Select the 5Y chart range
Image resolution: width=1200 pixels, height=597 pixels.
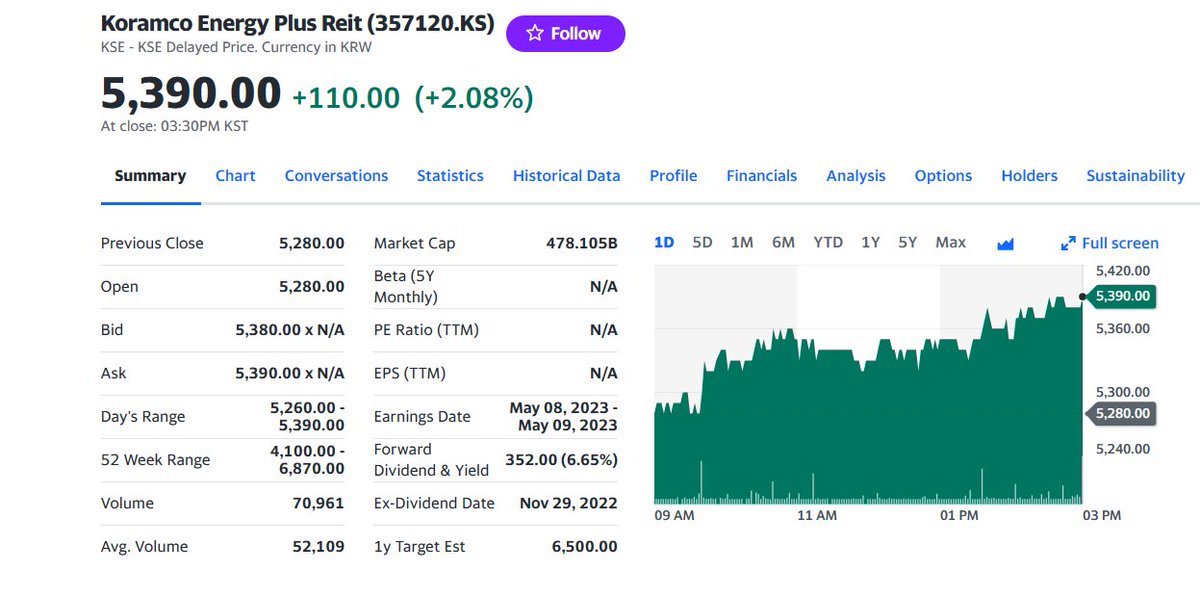[x=907, y=242]
